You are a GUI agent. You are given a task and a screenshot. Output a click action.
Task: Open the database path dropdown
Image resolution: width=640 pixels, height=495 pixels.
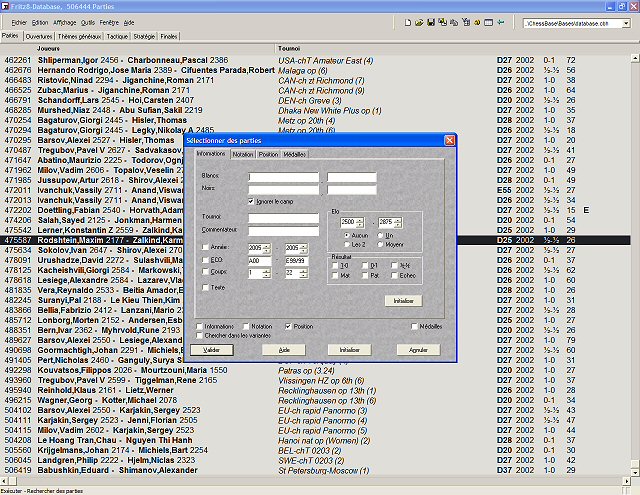pyautogui.click(x=630, y=21)
